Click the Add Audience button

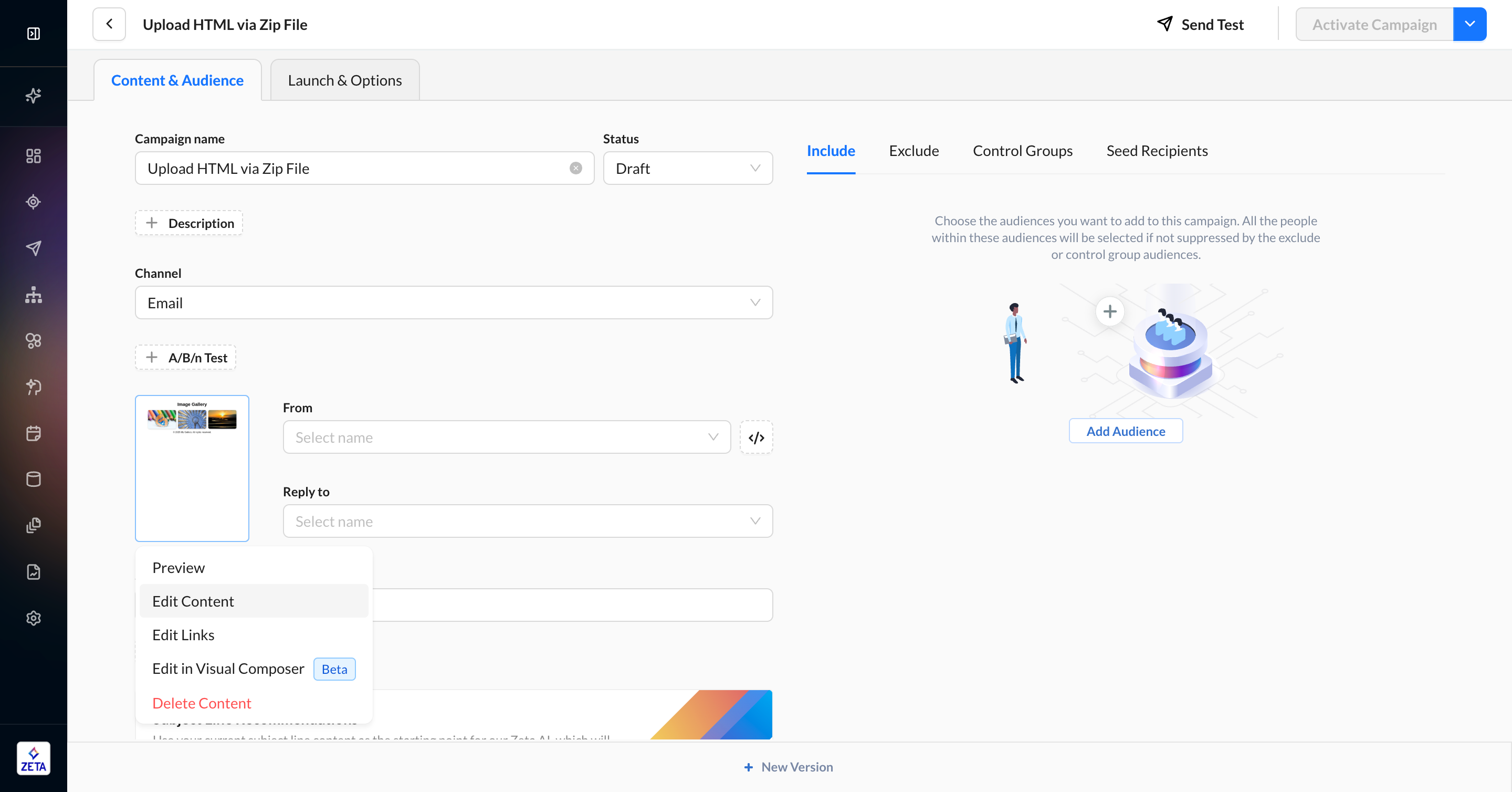[1125, 431]
